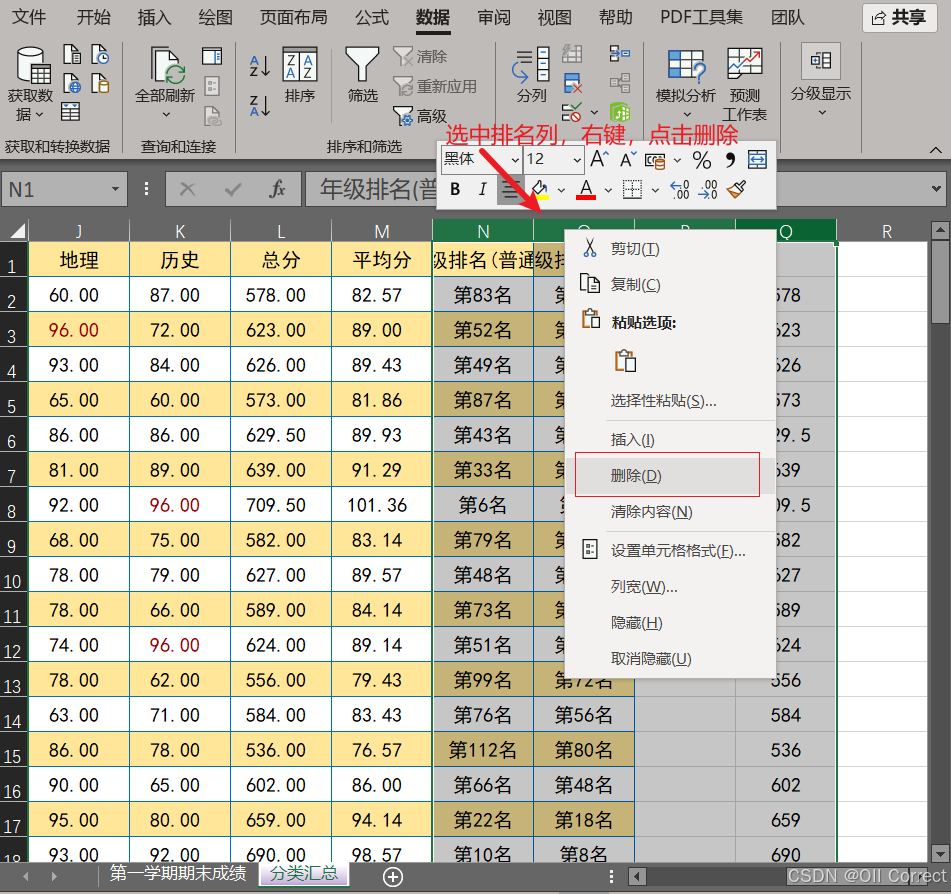Click the format painter brush icon
The image size is (951, 894).
tap(736, 190)
